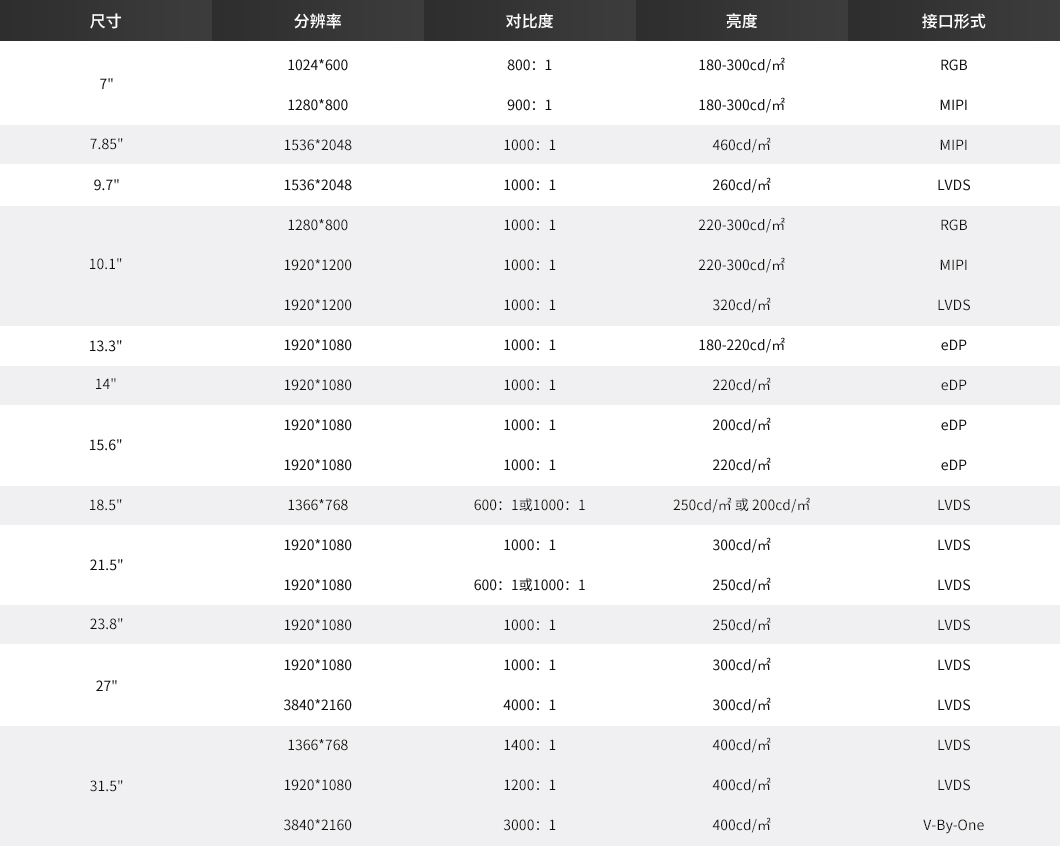
Task: Click the 4000:1 contrast value
Action: tap(529, 705)
